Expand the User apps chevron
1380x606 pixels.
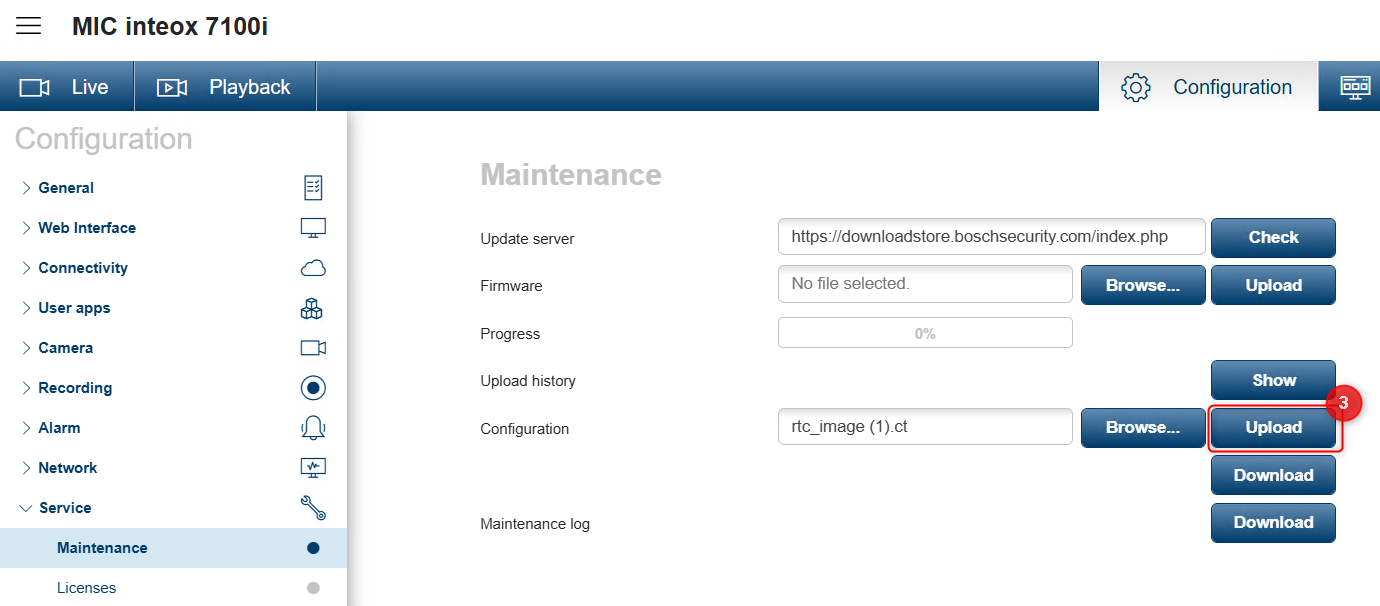click(x=26, y=308)
